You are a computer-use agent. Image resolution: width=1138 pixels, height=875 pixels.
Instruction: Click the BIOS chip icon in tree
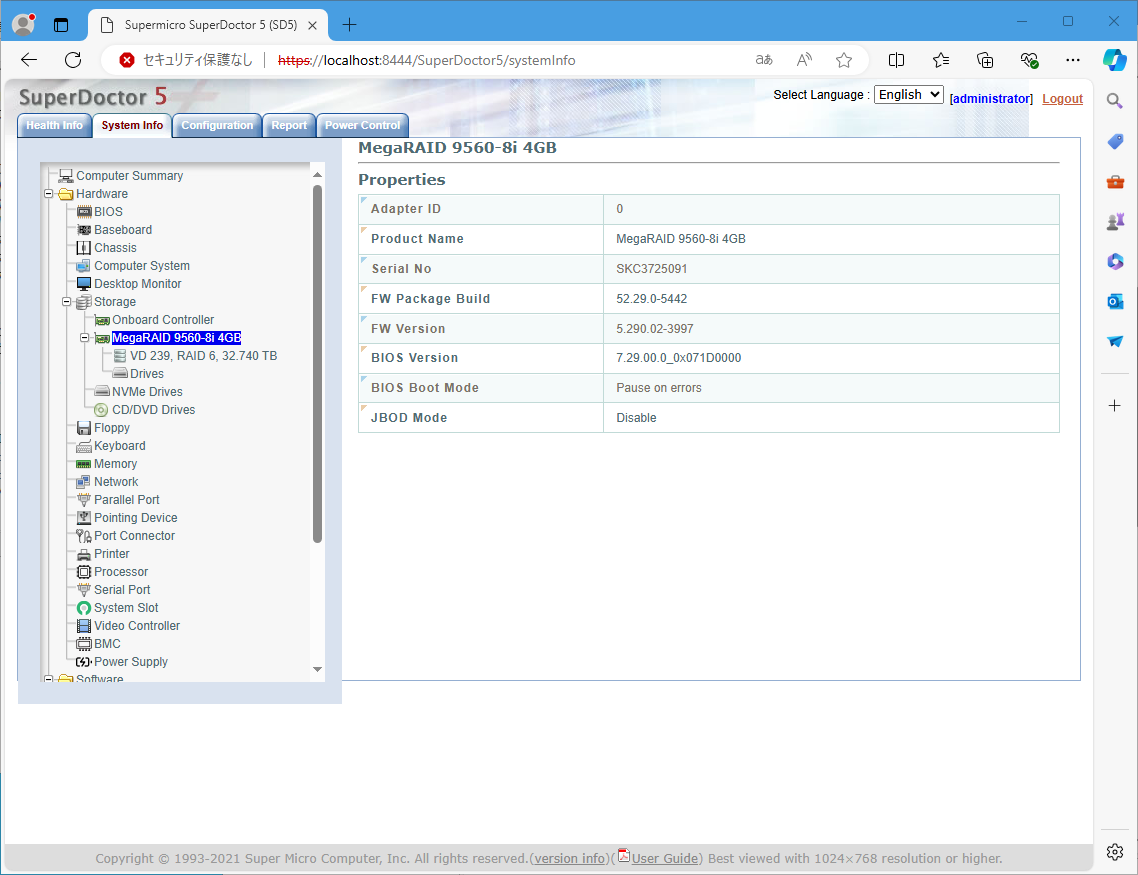click(84, 212)
